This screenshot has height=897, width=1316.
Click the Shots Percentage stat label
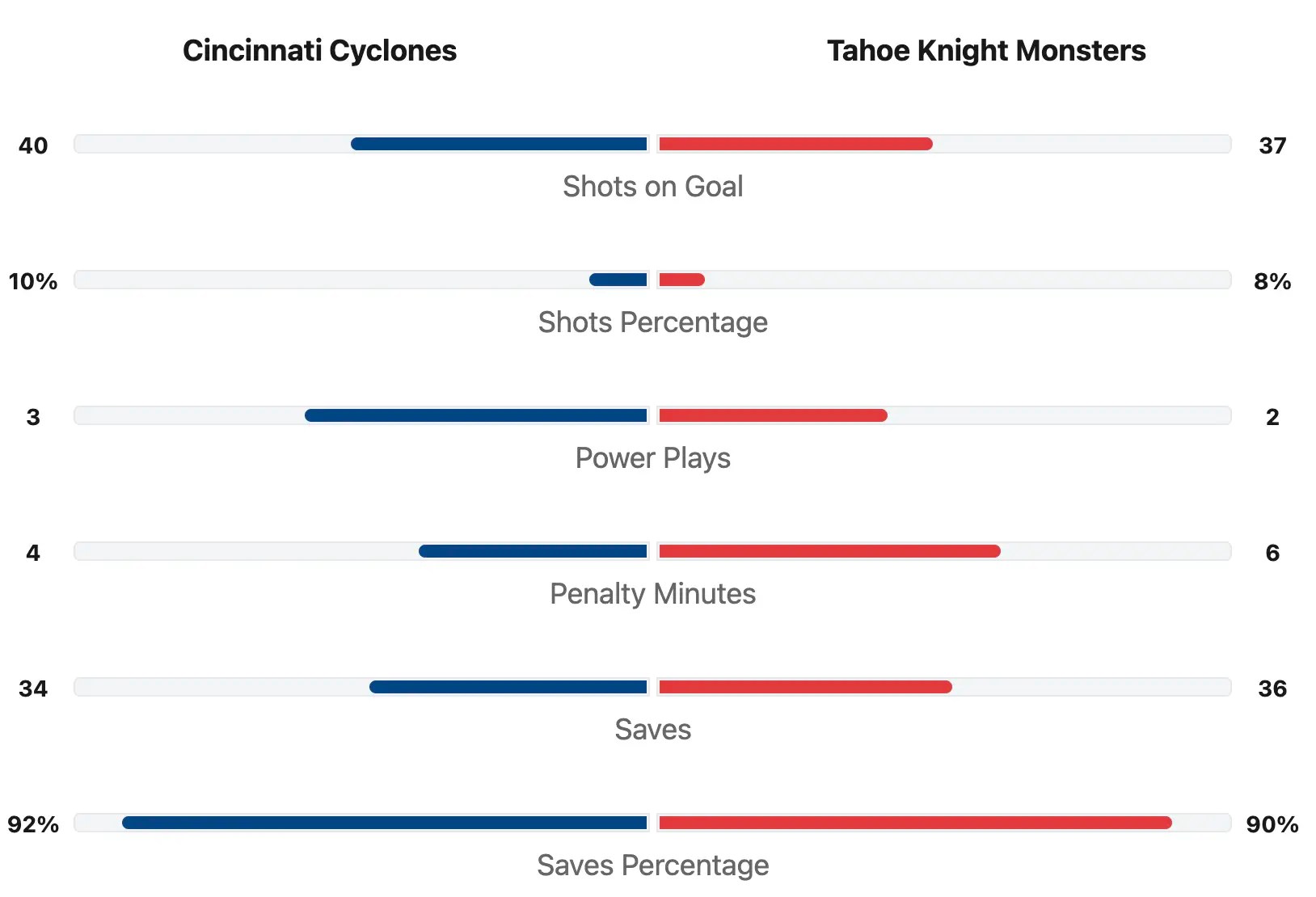[x=652, y=322]
